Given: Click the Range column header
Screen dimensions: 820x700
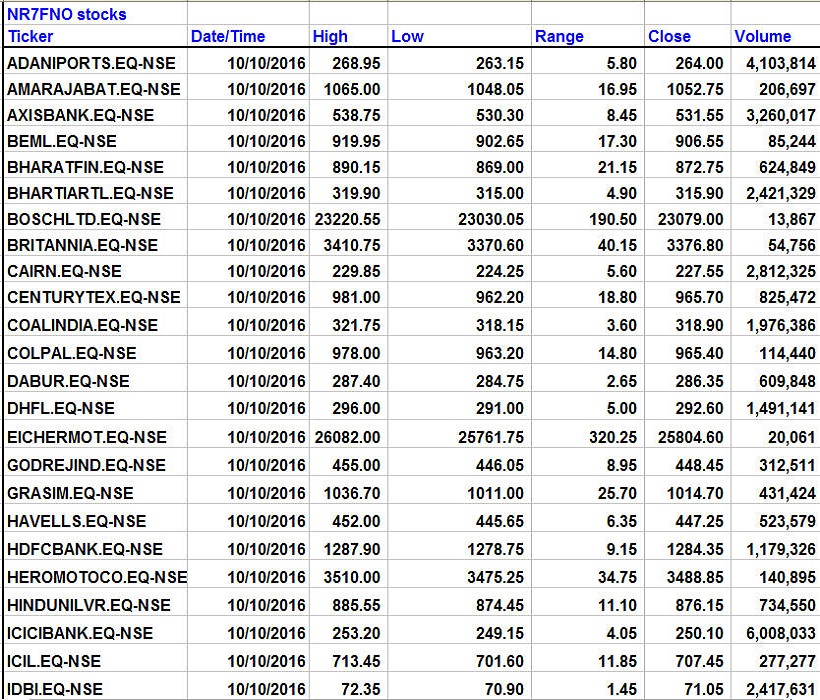Looking at the screenshot, I should click(559, 37).
